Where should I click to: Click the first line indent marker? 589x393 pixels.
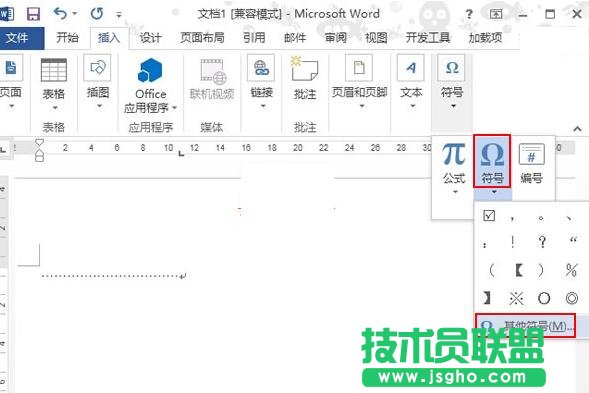click(39, 142)
